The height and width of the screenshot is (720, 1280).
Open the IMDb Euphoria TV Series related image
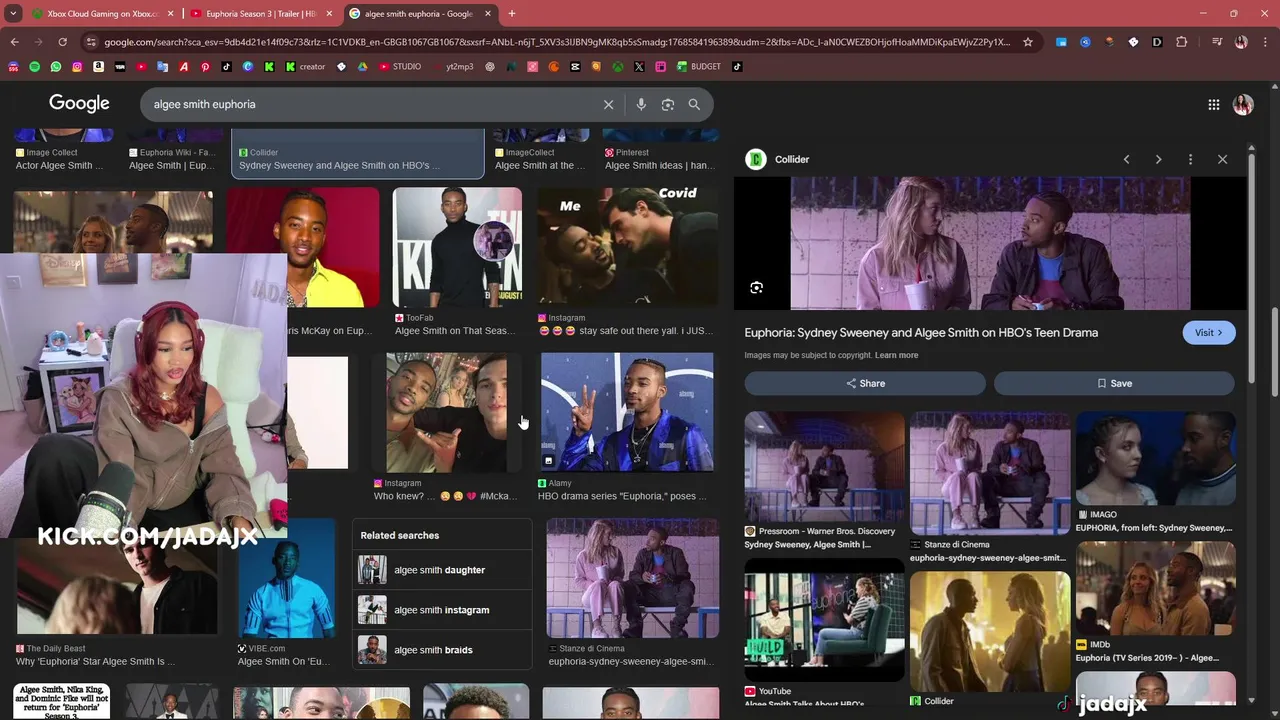click(x=1155, y=588)
